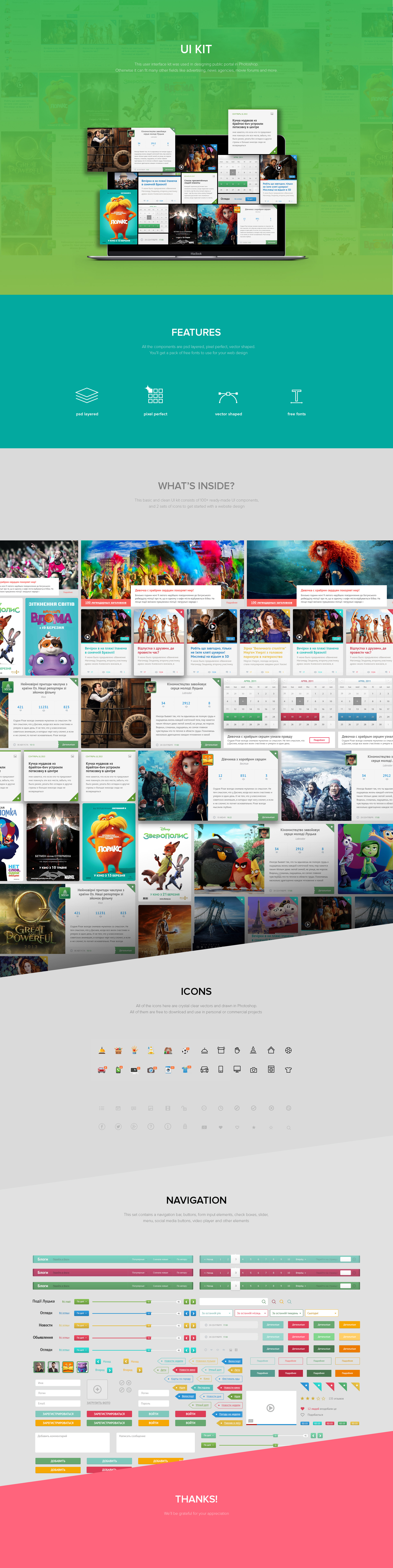
Task: Open orange По даті dropdown in Новости row
Action: (81, 1326)
